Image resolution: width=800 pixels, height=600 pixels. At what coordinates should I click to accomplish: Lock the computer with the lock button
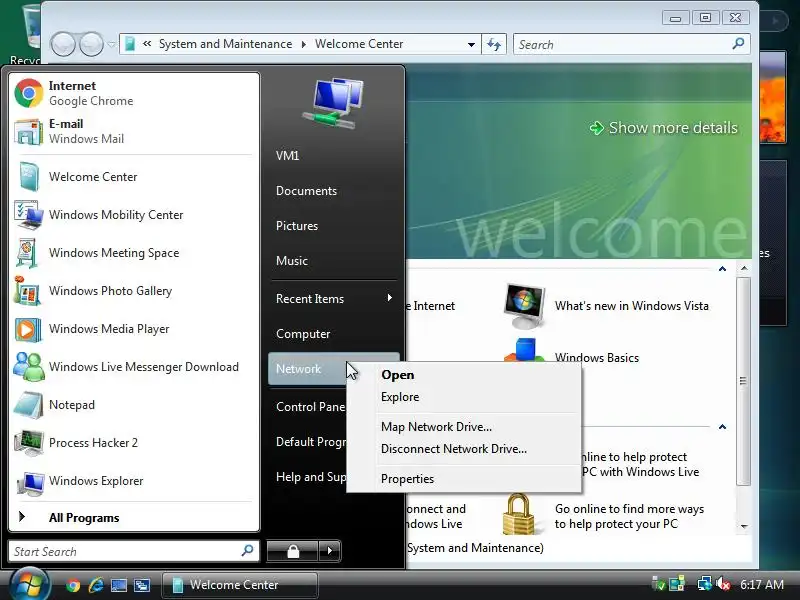293,551
